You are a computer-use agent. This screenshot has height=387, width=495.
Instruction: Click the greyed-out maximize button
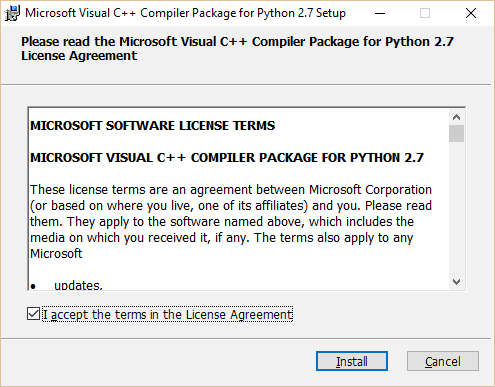pos(425,13)
